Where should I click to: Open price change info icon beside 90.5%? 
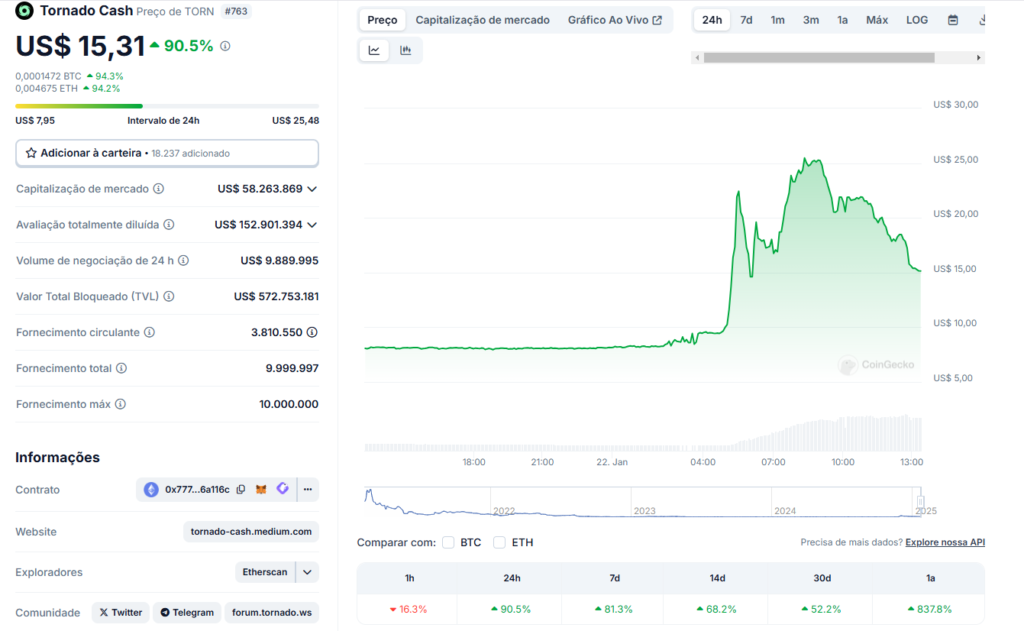225,46
